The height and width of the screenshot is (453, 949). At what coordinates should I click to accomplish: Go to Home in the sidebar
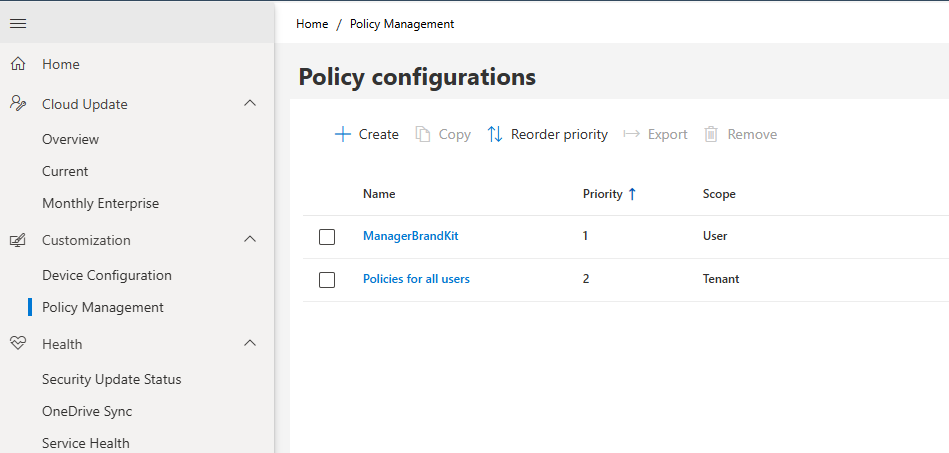point(61,64)
